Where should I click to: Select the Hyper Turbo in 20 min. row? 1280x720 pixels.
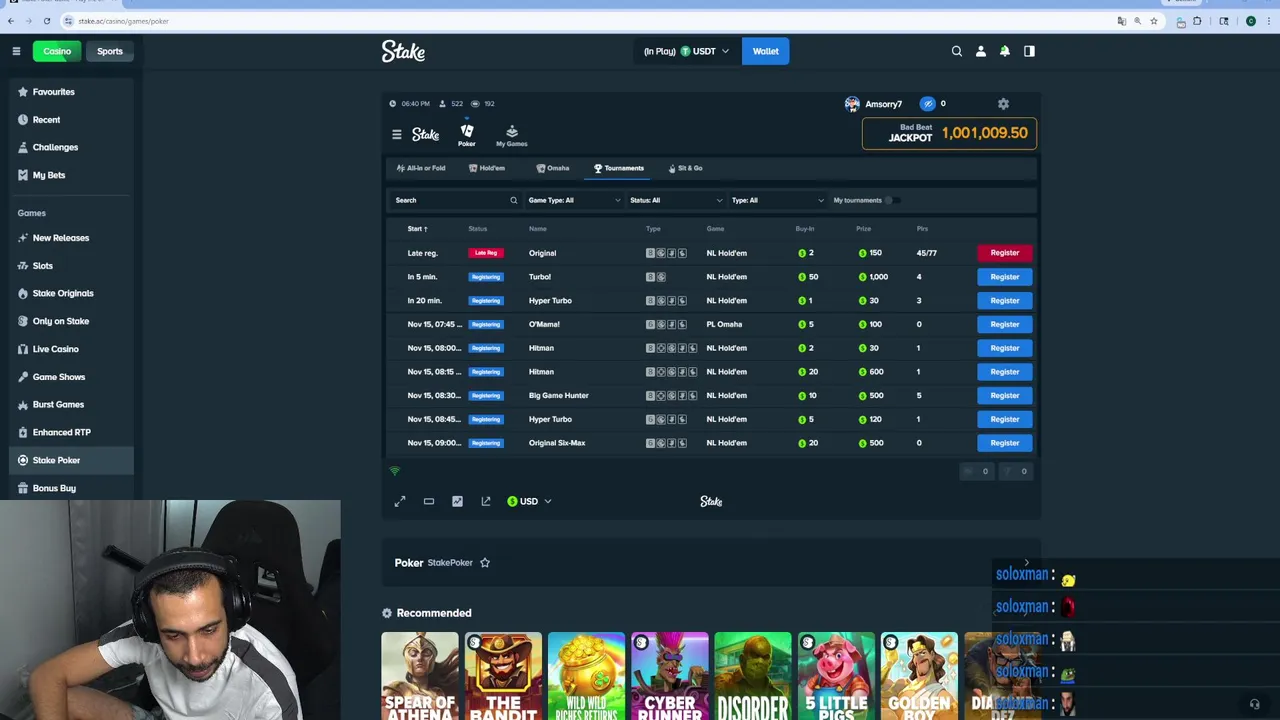click(712, 300)
